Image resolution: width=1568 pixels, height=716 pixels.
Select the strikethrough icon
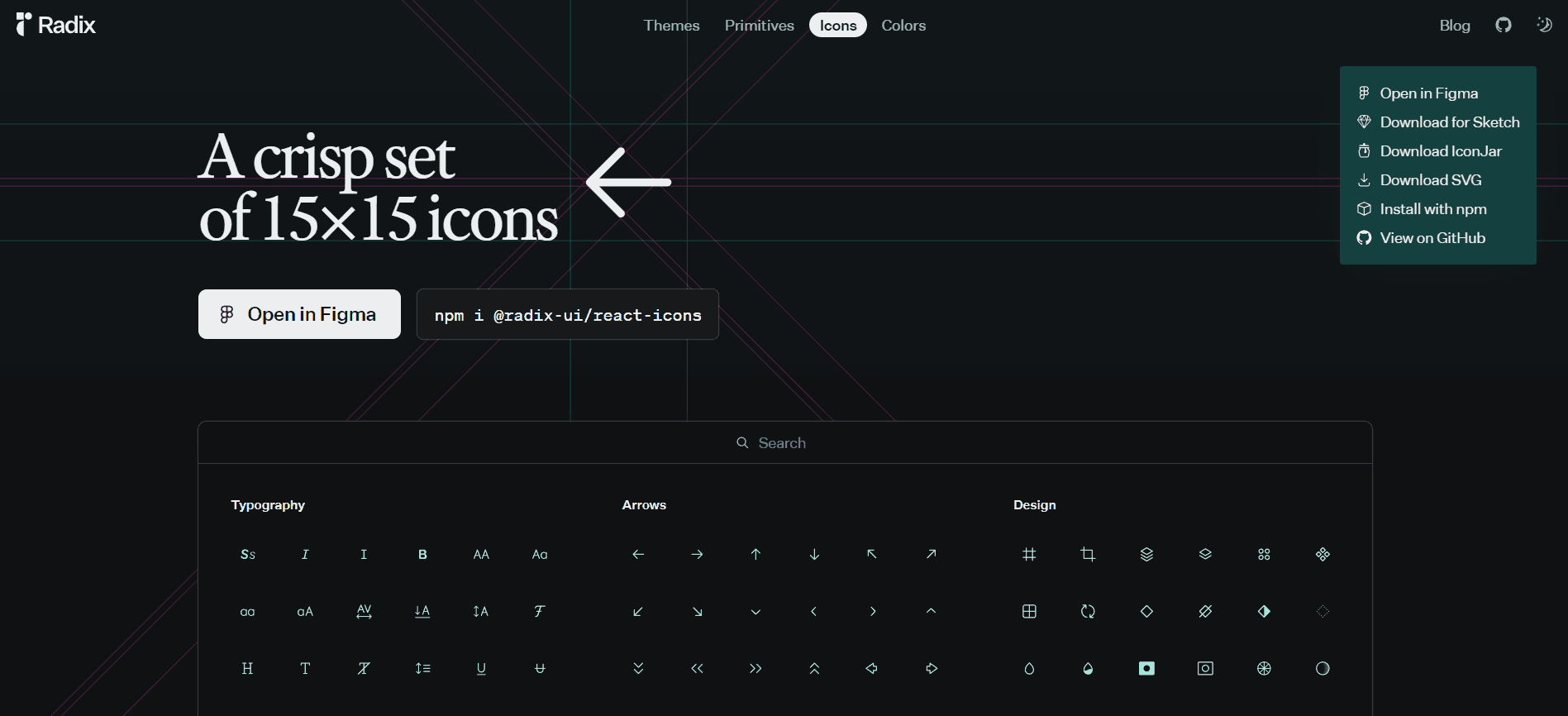pyautogui.click(x=540, y=668)
